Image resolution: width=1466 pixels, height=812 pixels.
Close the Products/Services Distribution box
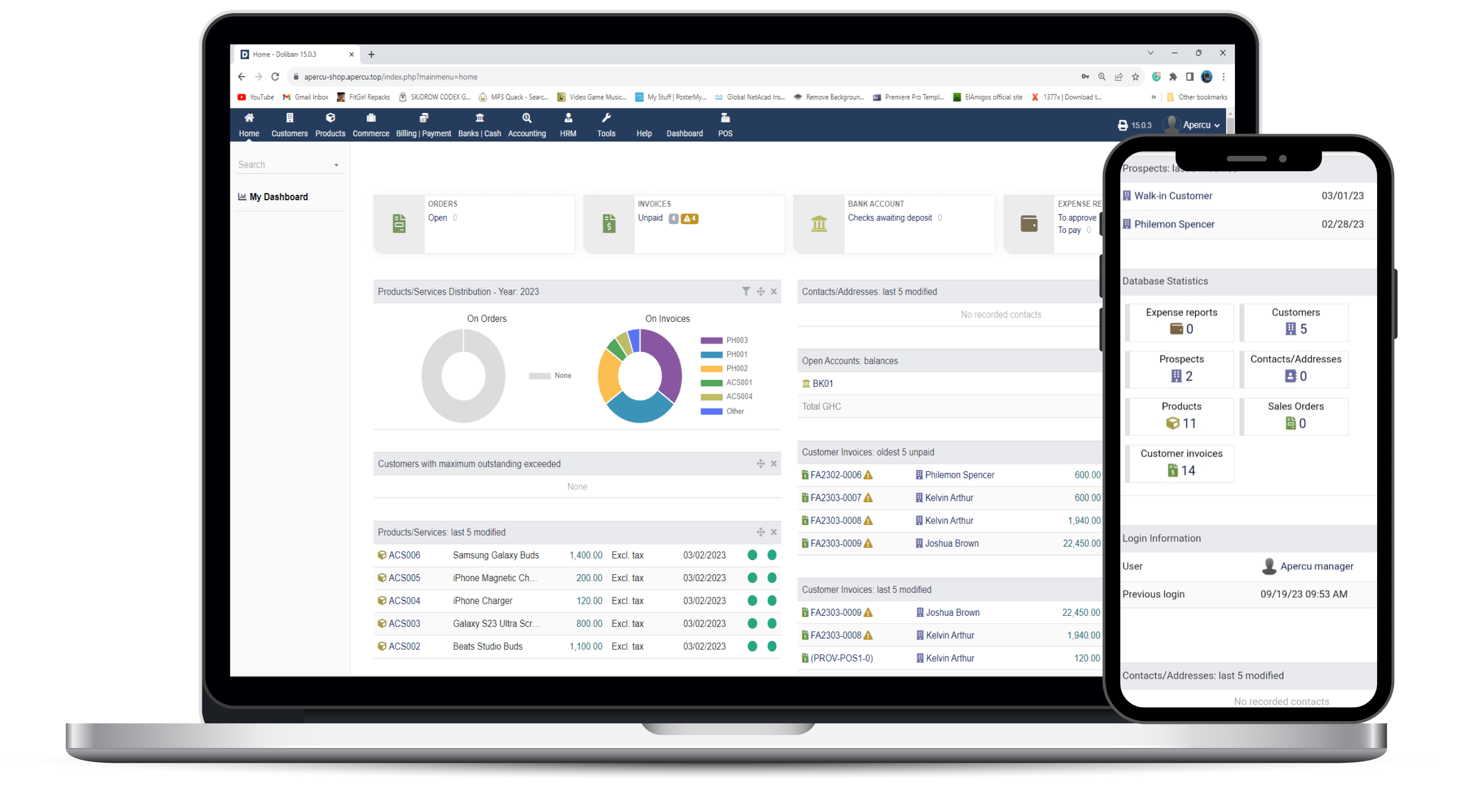click(774, 291)
